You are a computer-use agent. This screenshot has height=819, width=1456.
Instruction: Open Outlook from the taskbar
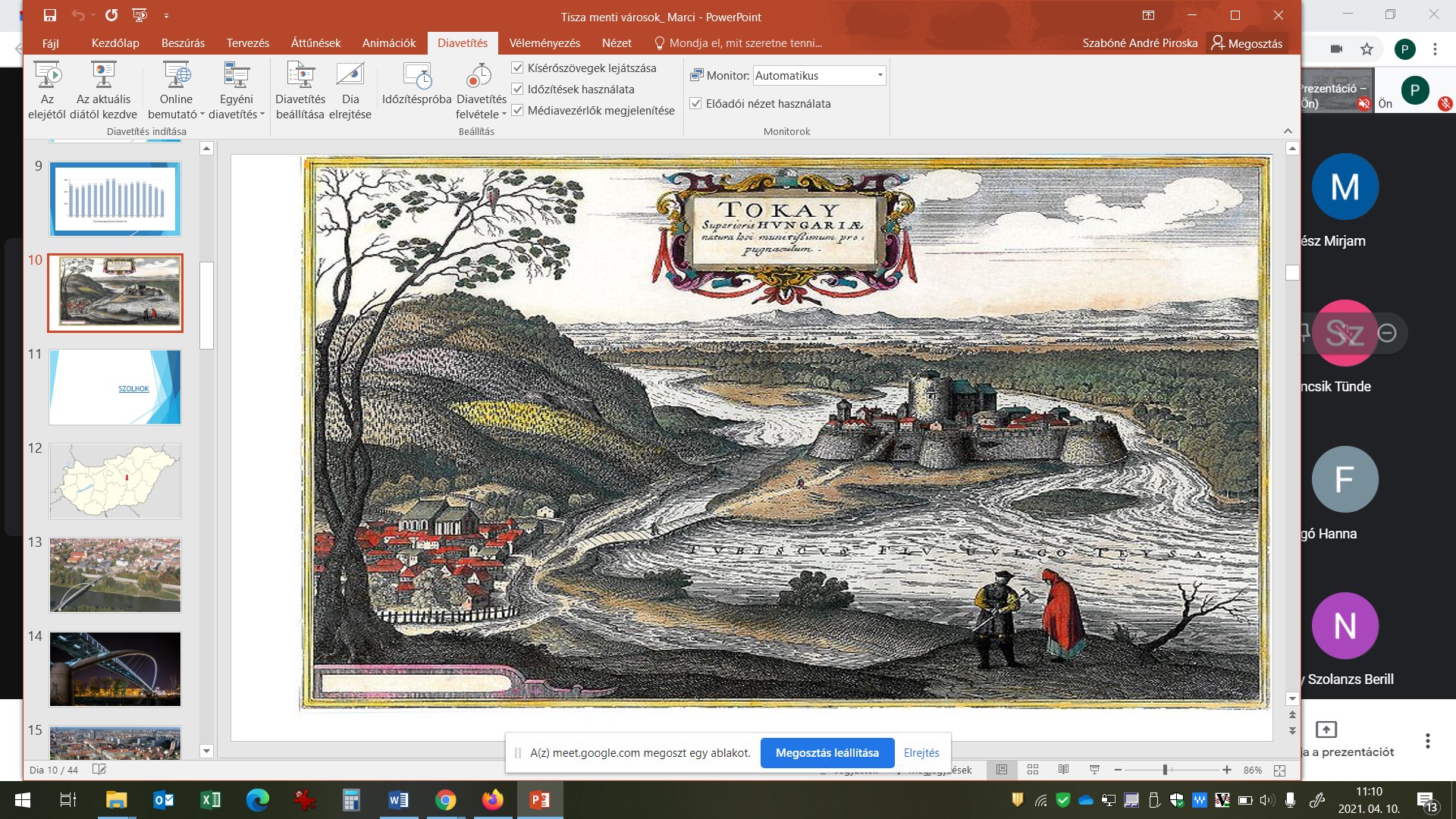click(164, 800)
